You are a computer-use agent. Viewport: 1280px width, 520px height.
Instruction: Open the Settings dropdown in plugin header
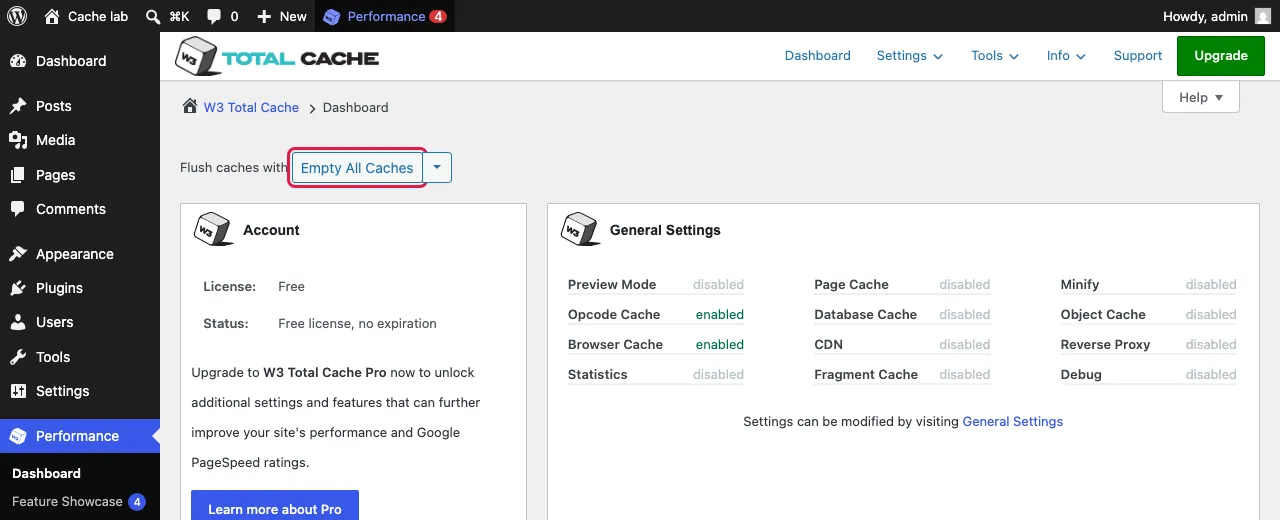coord(910,56)
